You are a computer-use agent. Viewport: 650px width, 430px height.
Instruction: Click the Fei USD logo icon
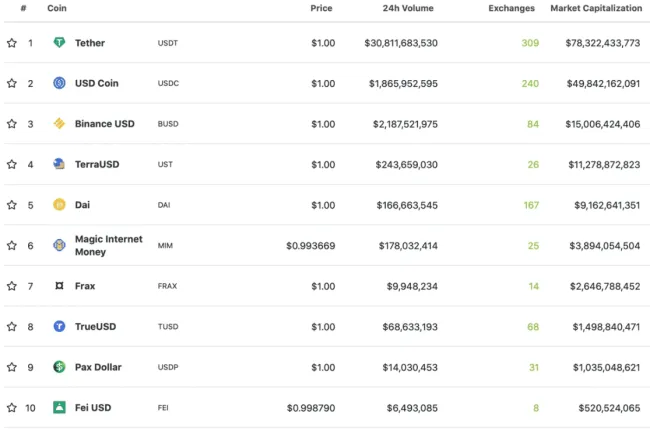59,407
